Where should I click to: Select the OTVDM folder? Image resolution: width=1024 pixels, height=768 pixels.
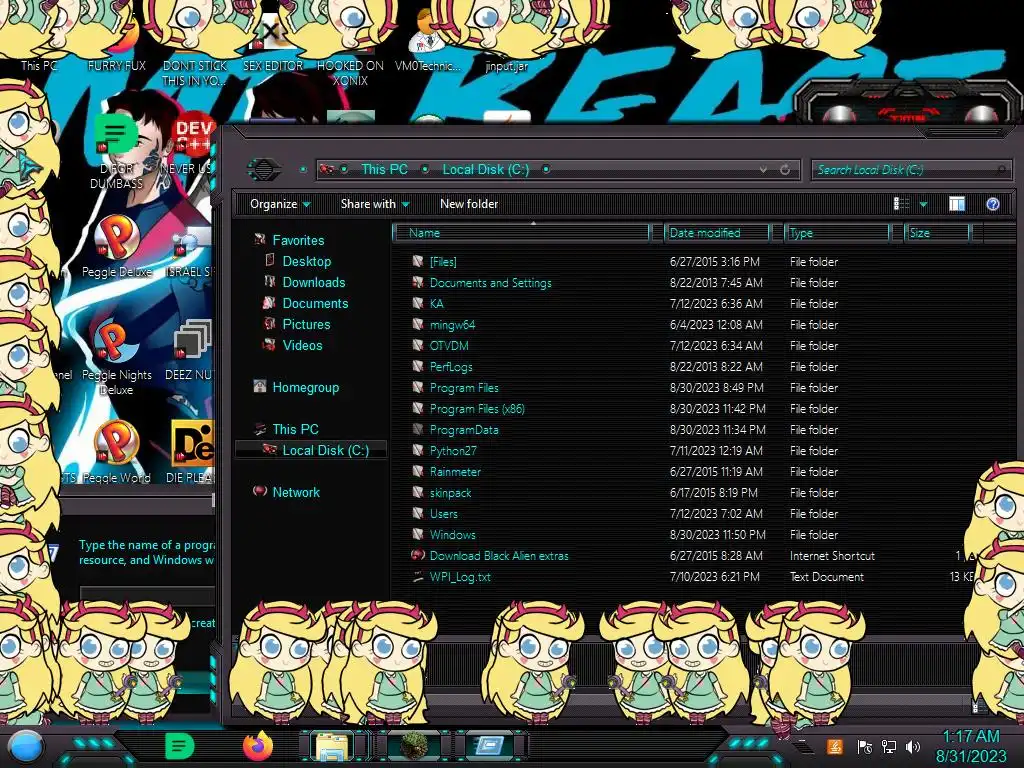(449, 345)
